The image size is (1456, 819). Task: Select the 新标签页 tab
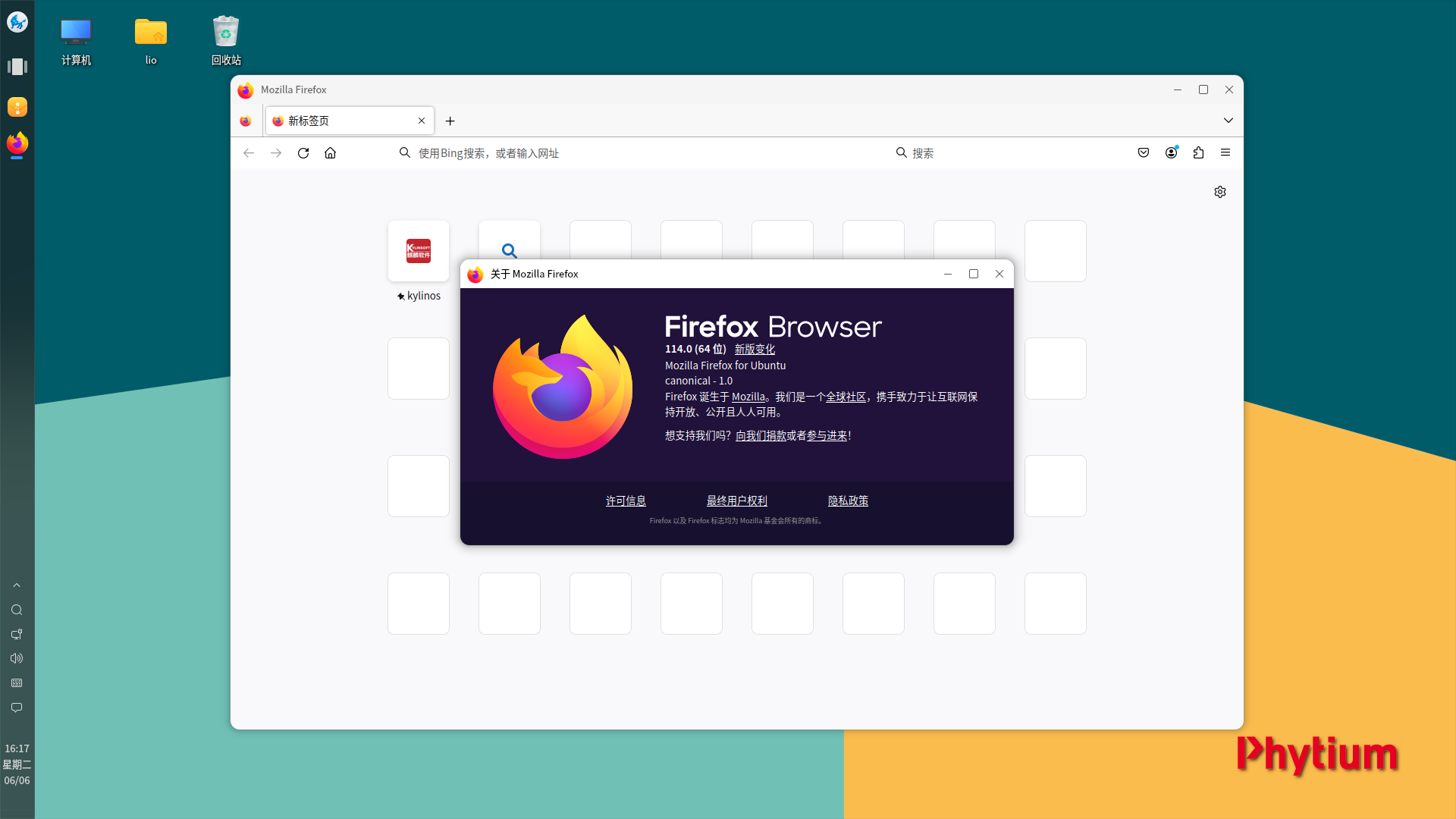click(x=350, y=121)
